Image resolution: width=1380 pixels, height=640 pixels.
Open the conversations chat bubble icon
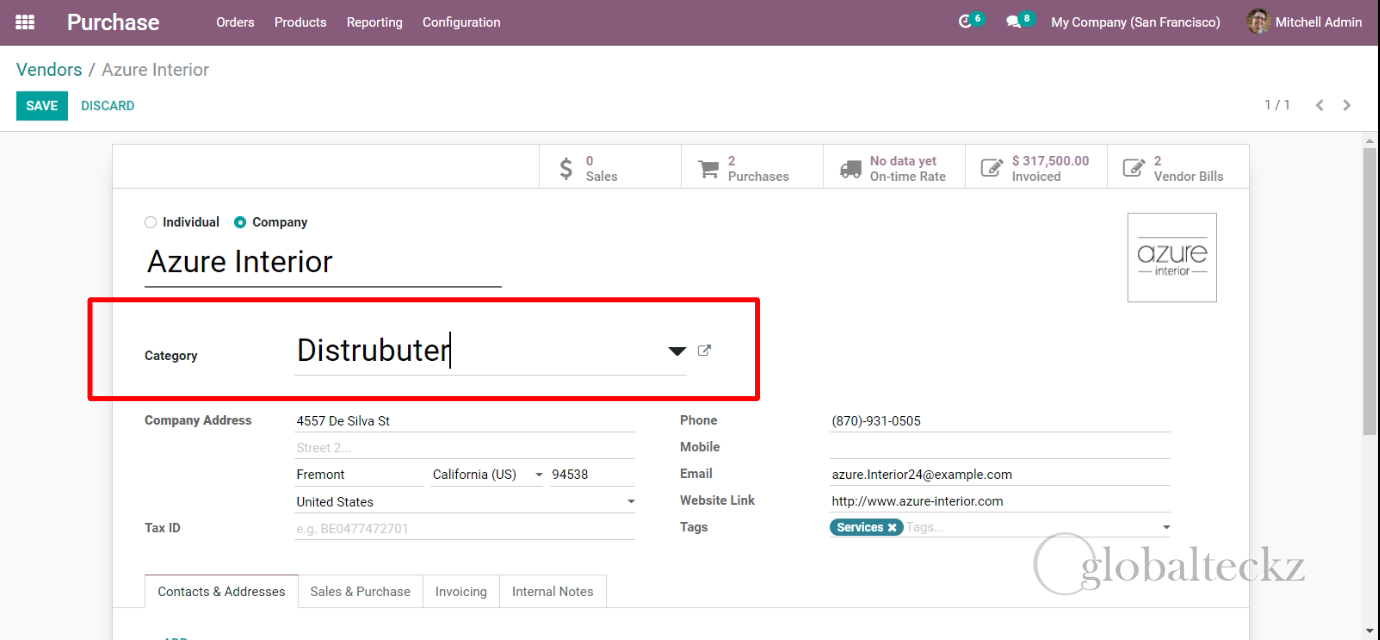pos(1013,22)
